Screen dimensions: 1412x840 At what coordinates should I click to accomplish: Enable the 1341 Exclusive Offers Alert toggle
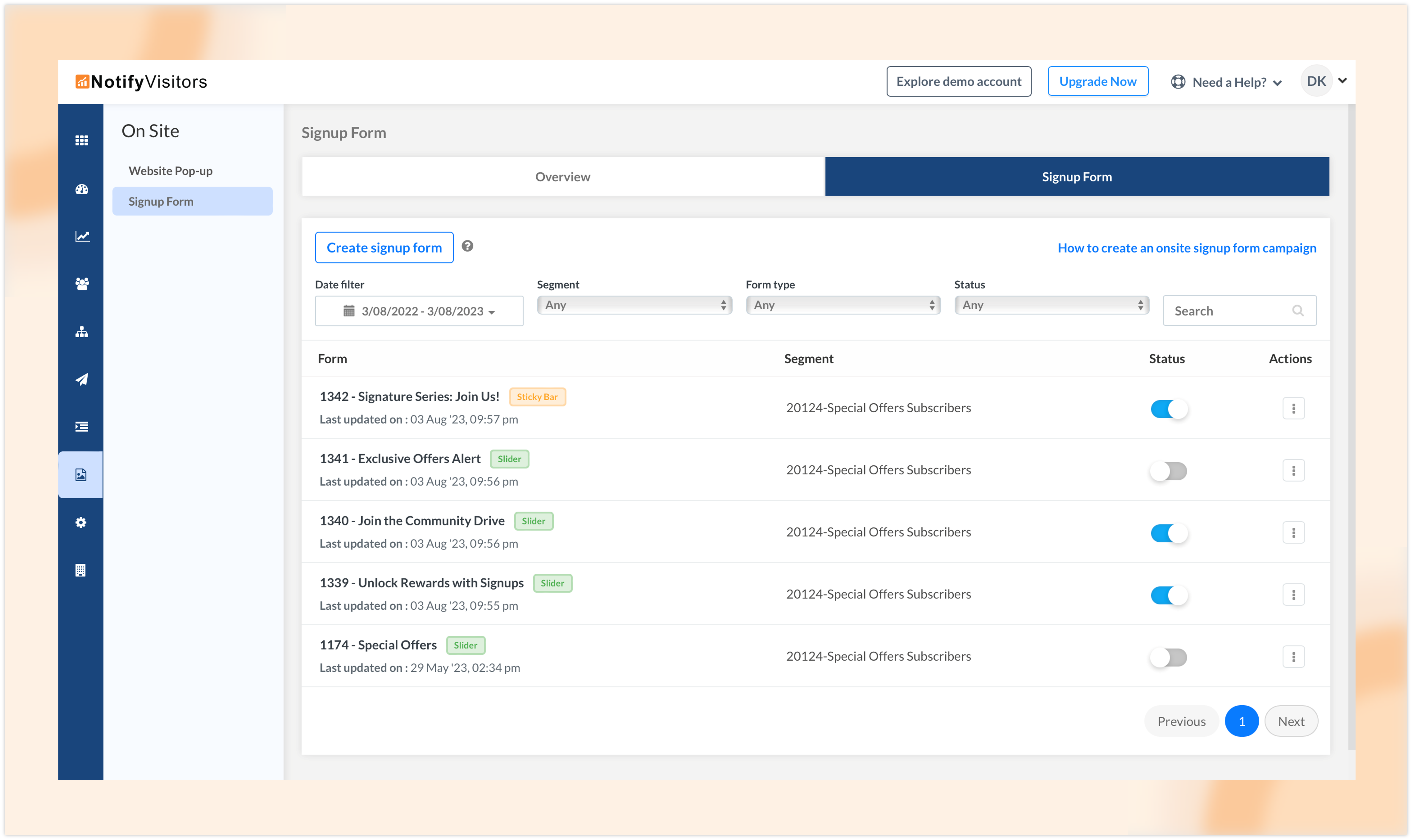pyautogui.click(x=1169, y=471)
